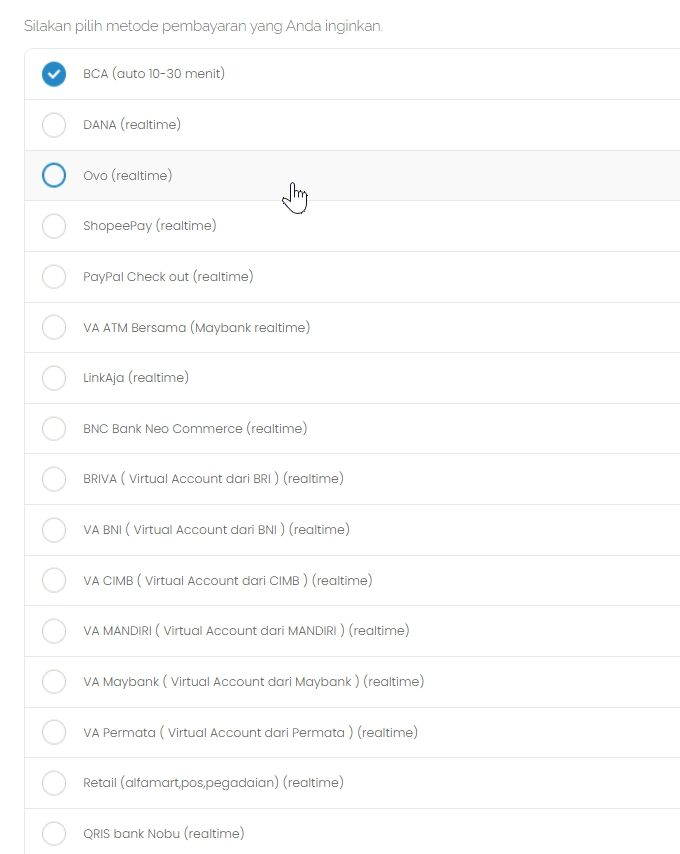This screenshot has height=854, width=680.
Task: Click 'VA ATM Bersama (Maybank realtime)' text
Action: point(197,327)
